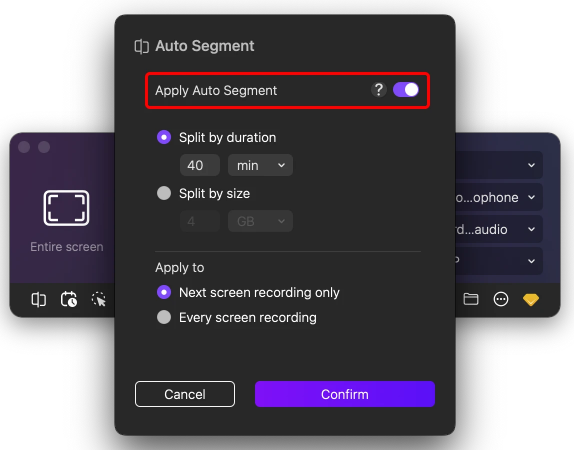Click the purple Confirm button
The image size is (574, 450).
pyautogui.click(x=345, y=394)
